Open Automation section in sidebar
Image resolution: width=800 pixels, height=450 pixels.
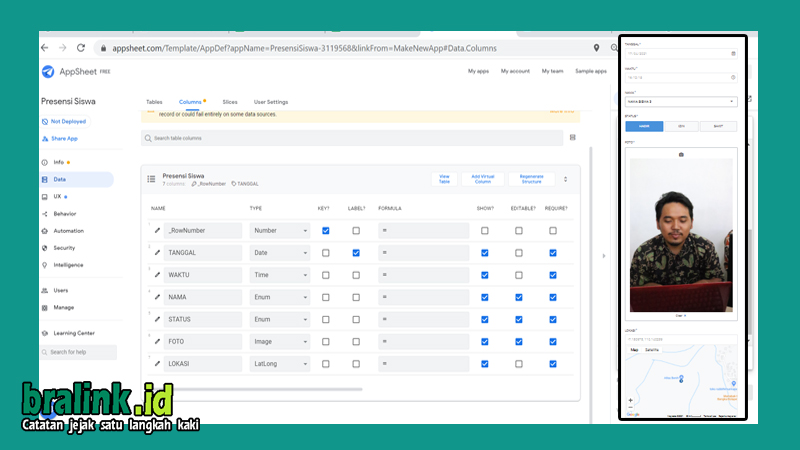(x=68, y=231)
